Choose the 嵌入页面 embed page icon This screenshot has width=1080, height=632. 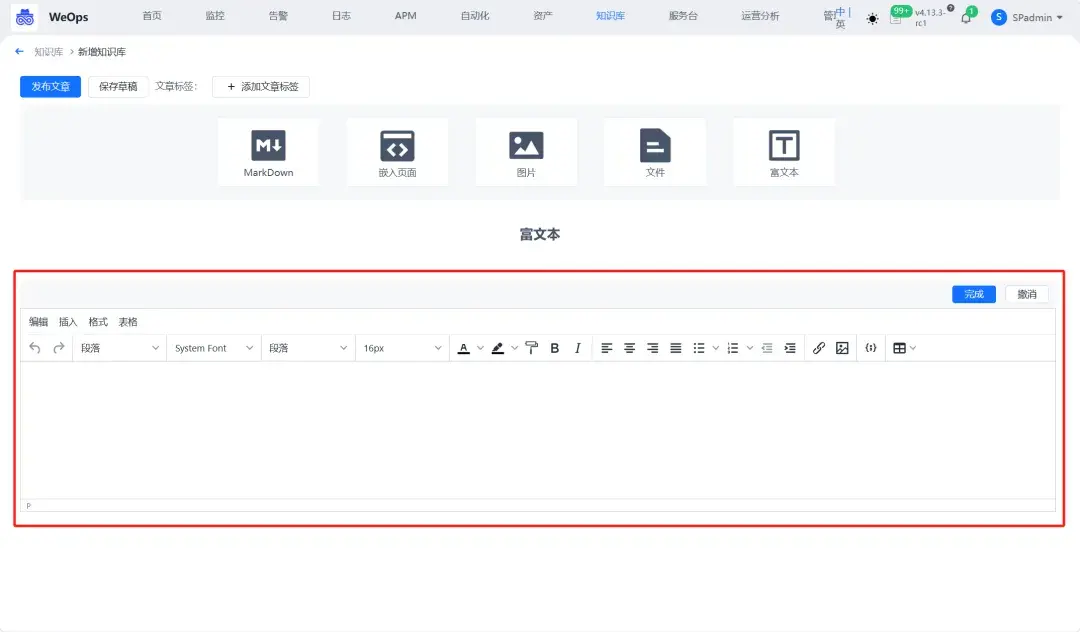pos(397,152)
